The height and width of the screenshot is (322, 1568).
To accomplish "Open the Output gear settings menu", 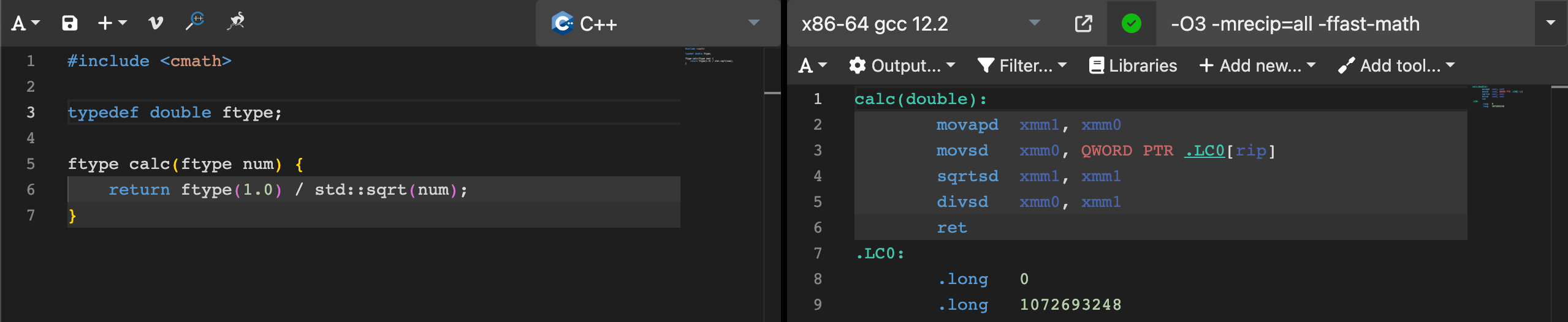I will (x=902, y=66).
